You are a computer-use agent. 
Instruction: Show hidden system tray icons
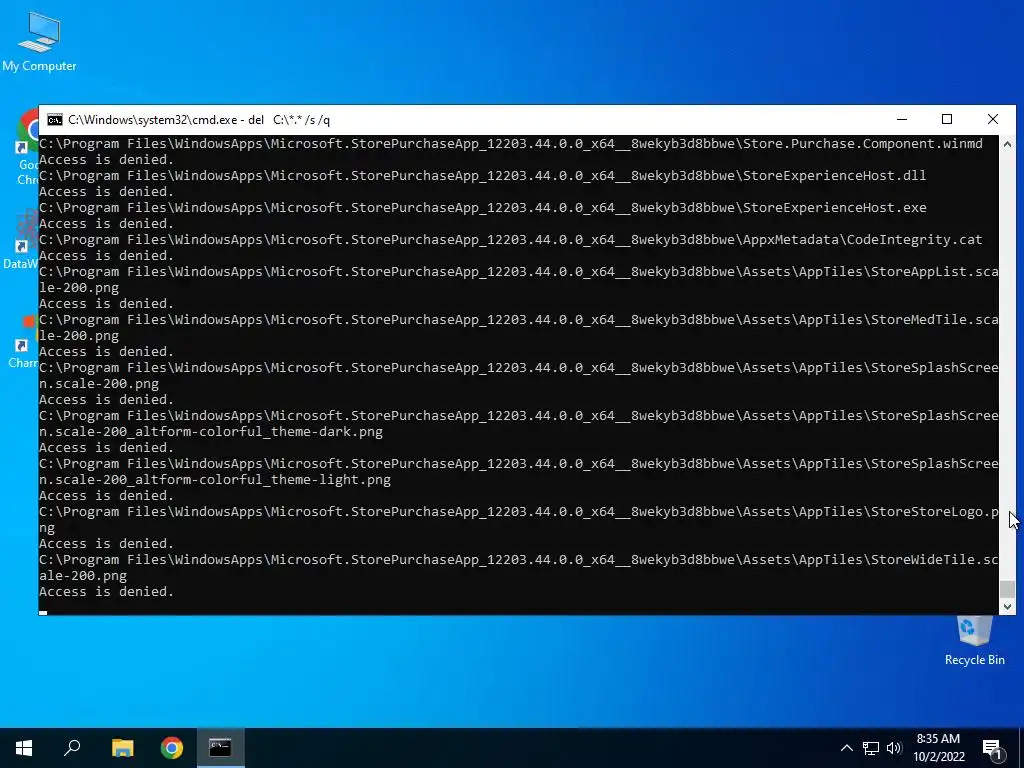click(846, 748)
